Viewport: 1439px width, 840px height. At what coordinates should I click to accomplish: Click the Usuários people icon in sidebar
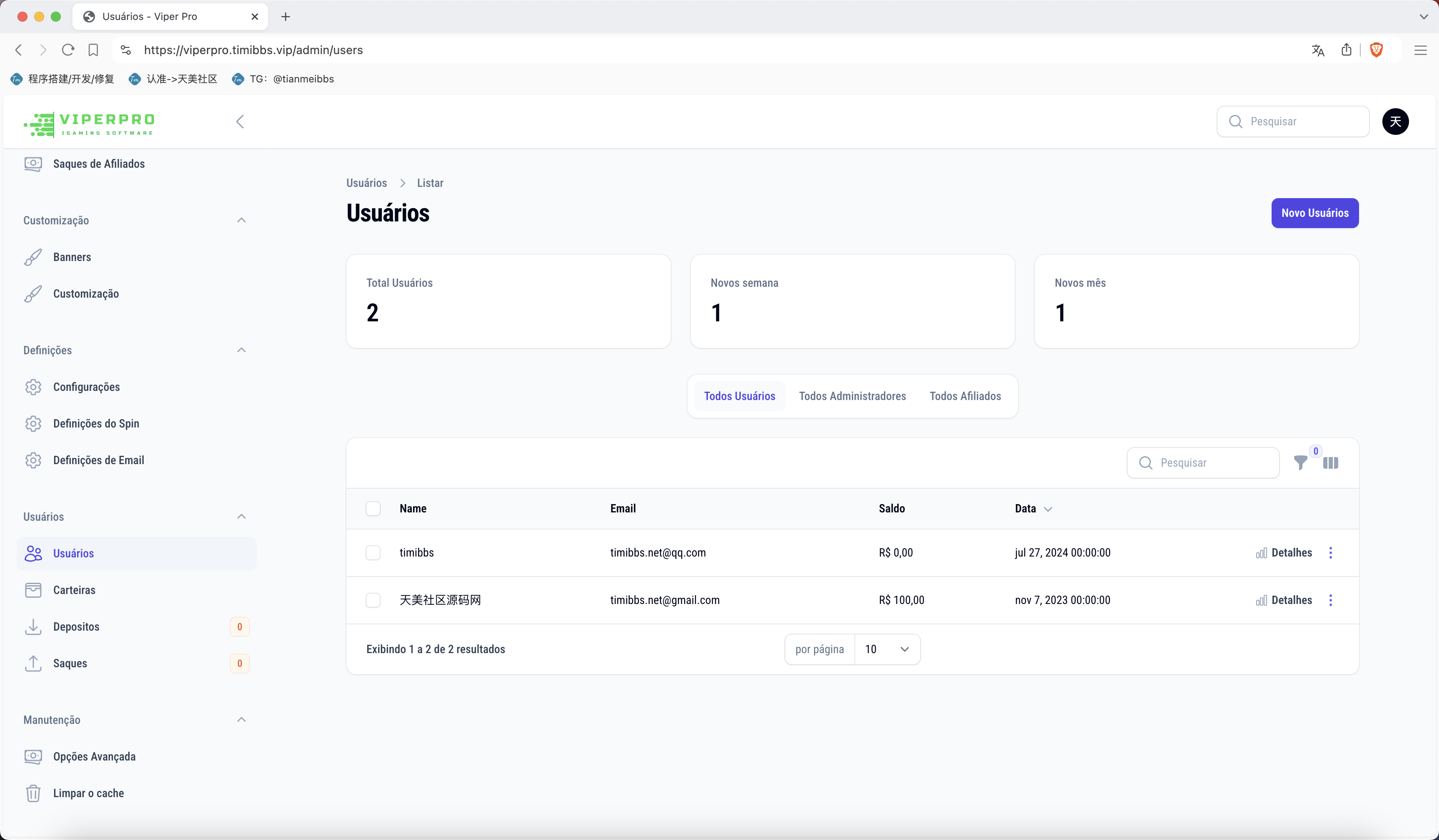(33, 553)
